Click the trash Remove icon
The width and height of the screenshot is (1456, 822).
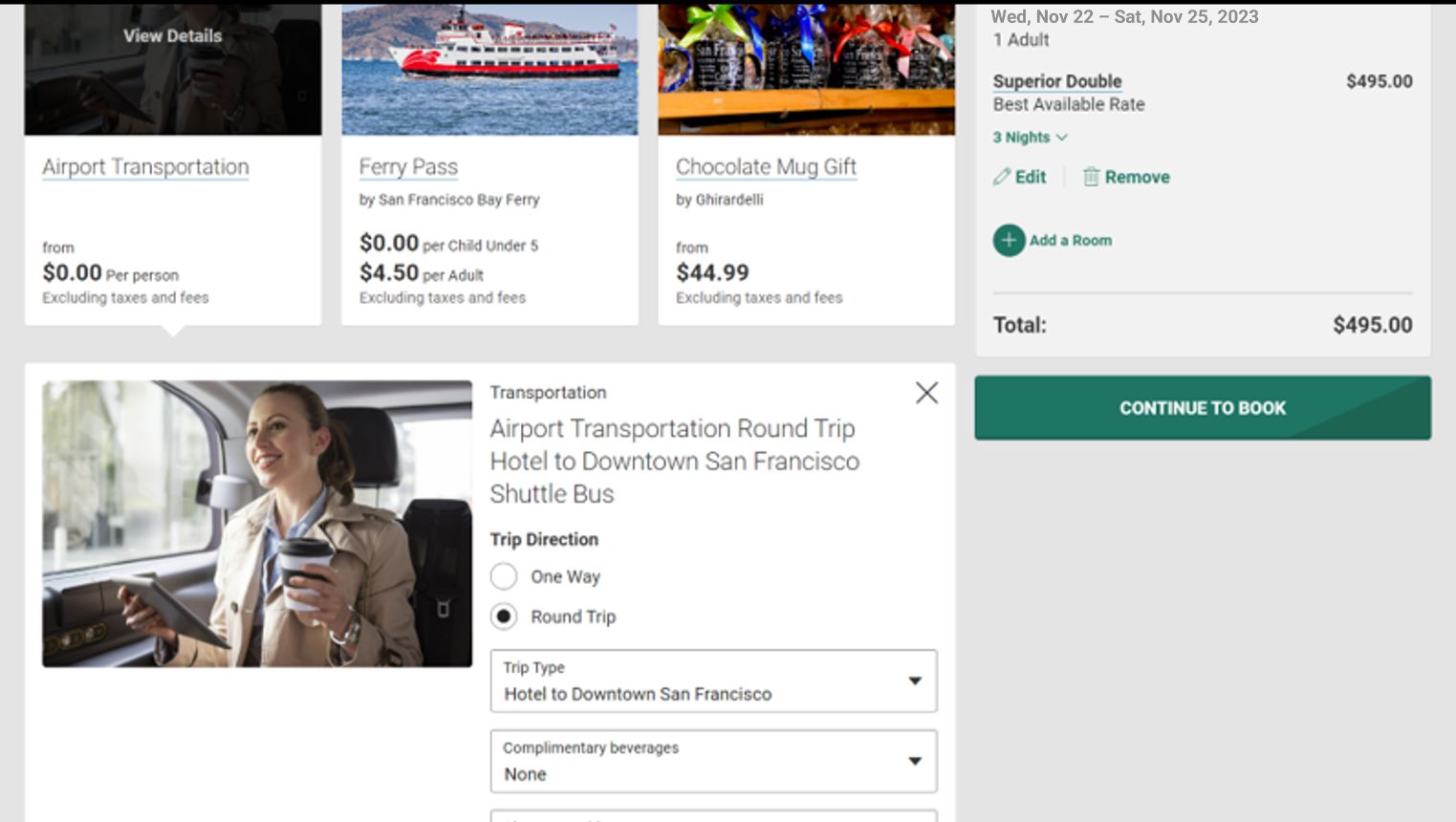tap(1091, 177)
